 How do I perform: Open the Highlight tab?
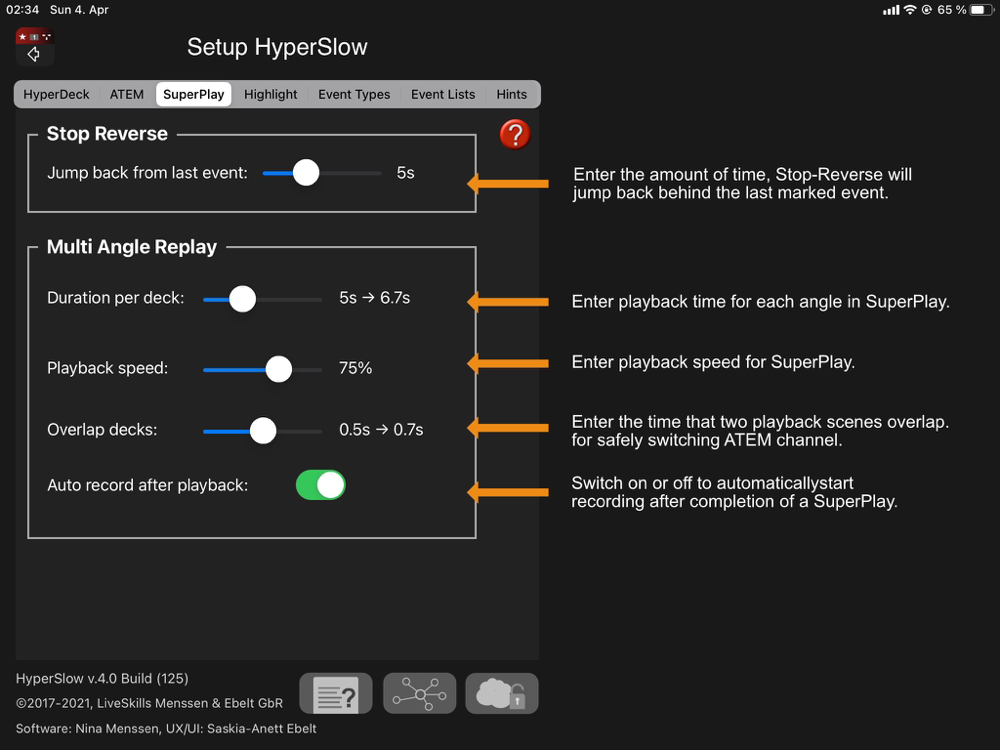pos(270,94)
